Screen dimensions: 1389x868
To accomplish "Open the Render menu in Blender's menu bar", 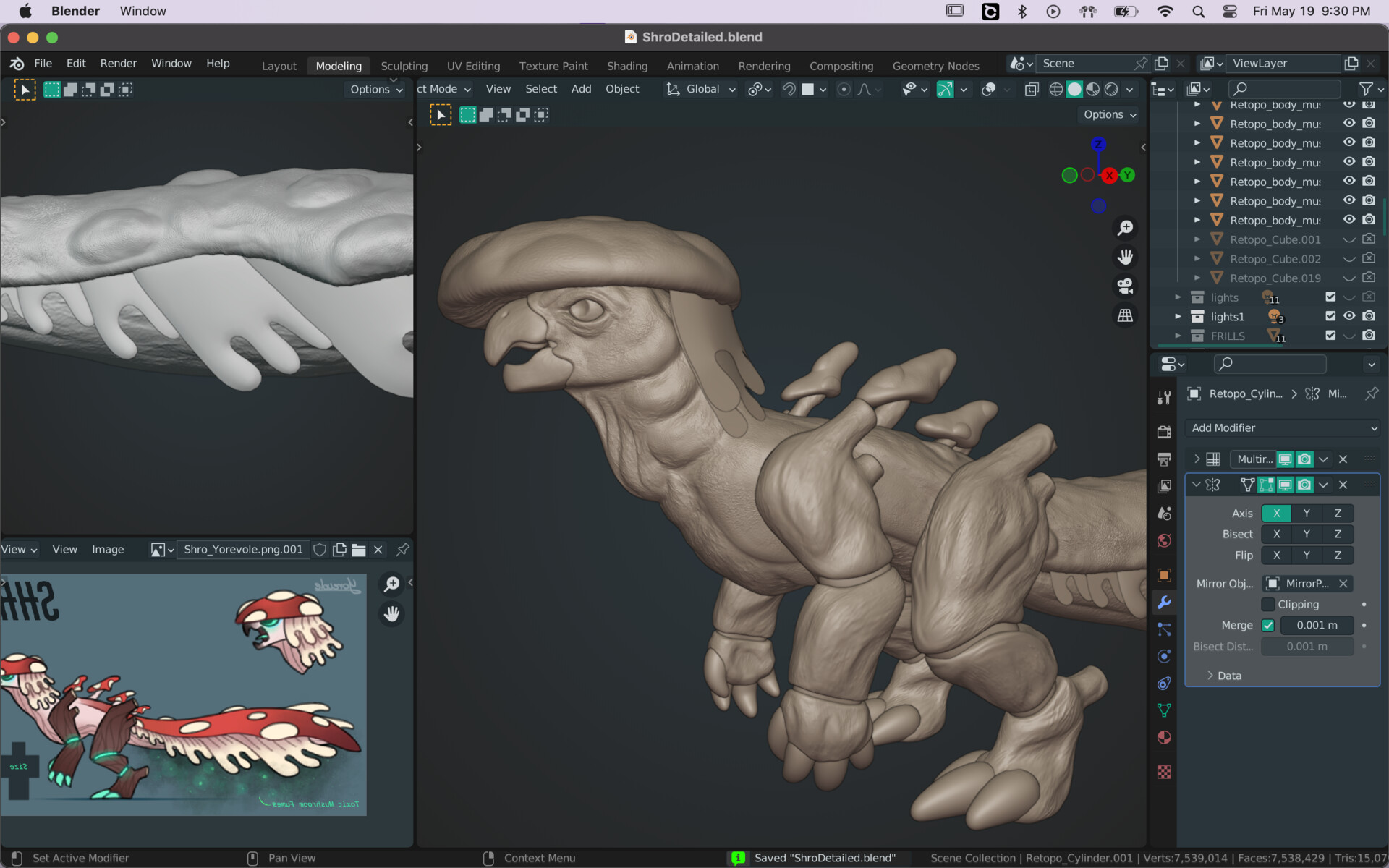I will click(118, 63).
